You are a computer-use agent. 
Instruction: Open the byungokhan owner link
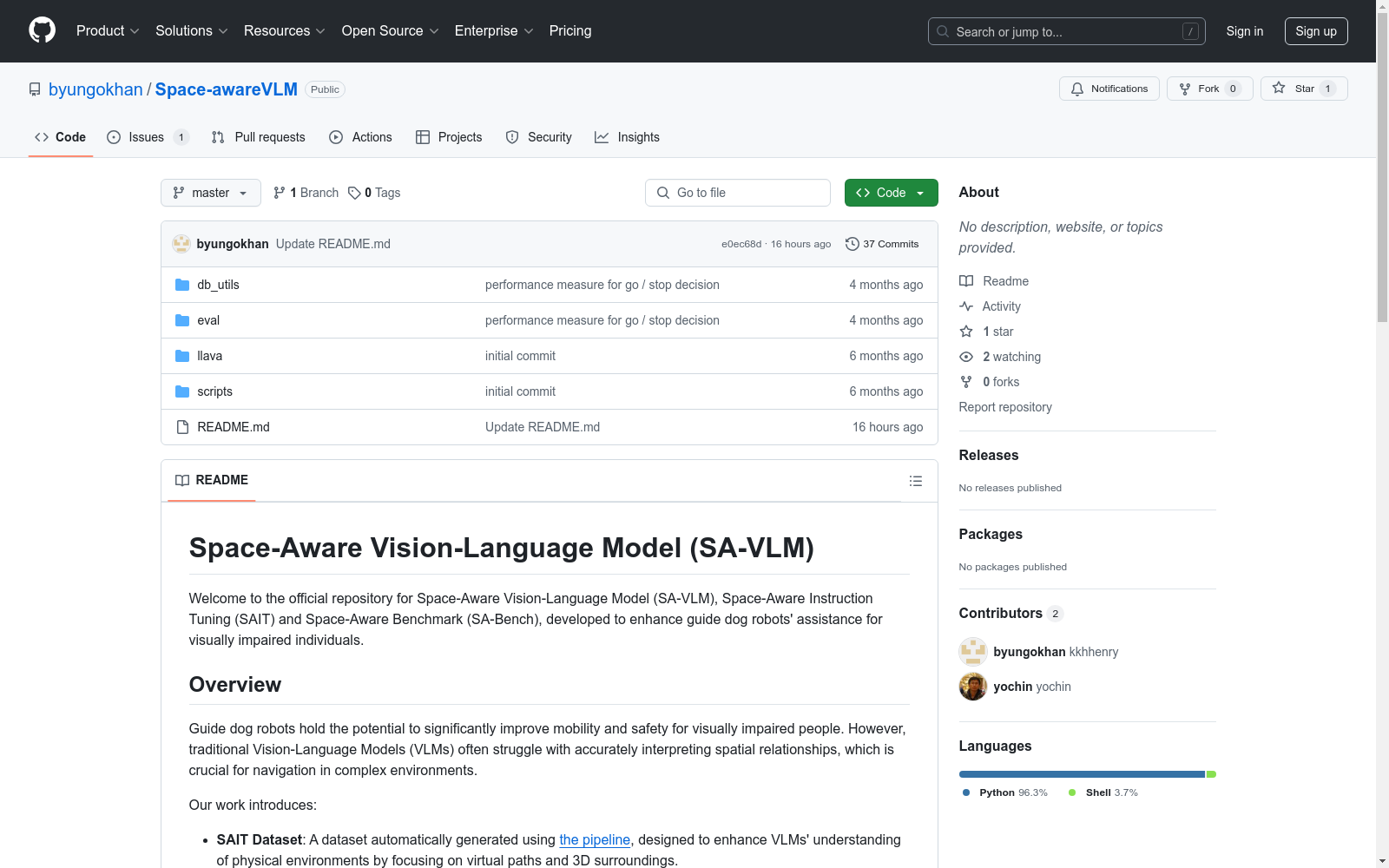[x=95, y=89]
